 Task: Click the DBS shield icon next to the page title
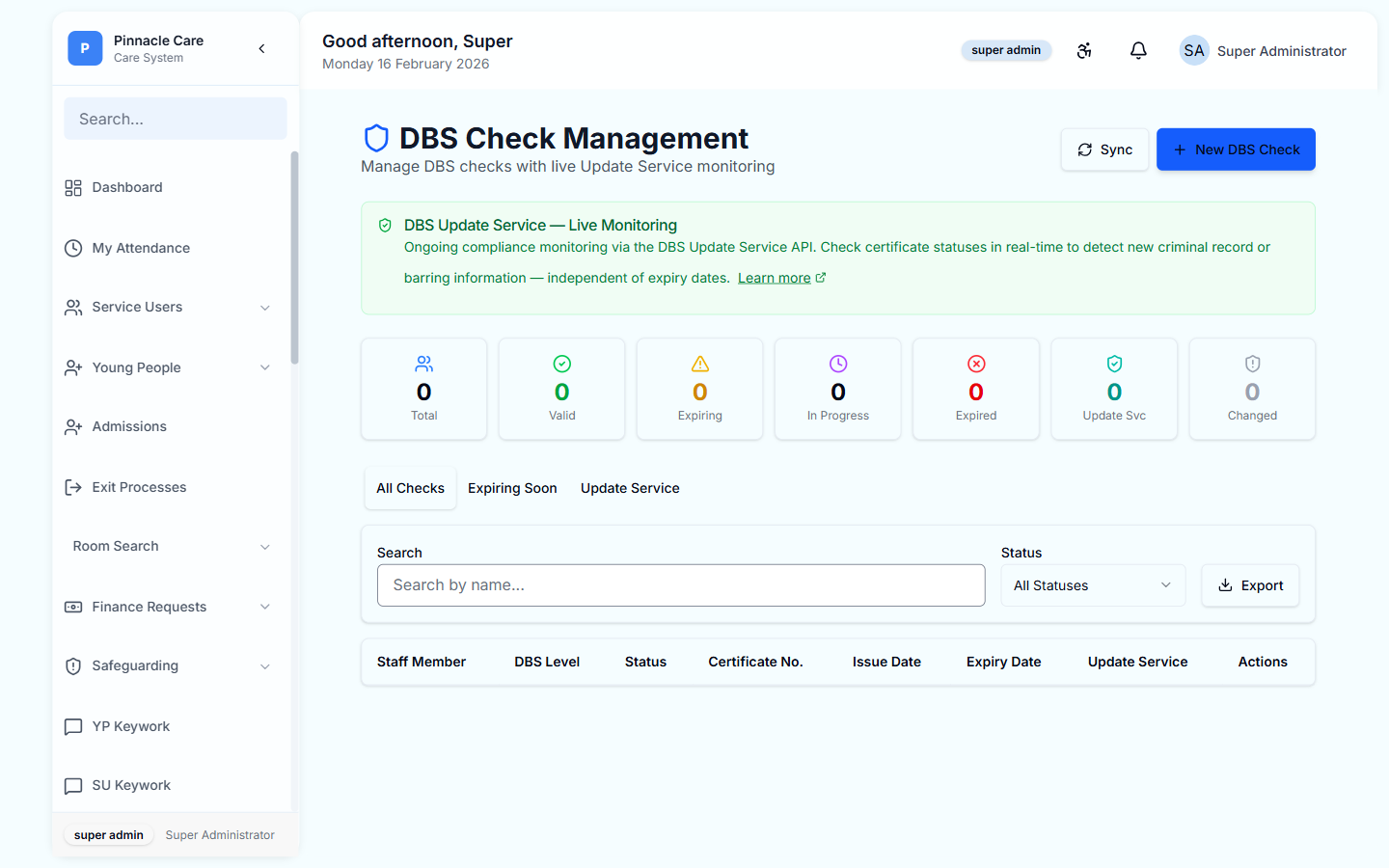coord(376,137)
